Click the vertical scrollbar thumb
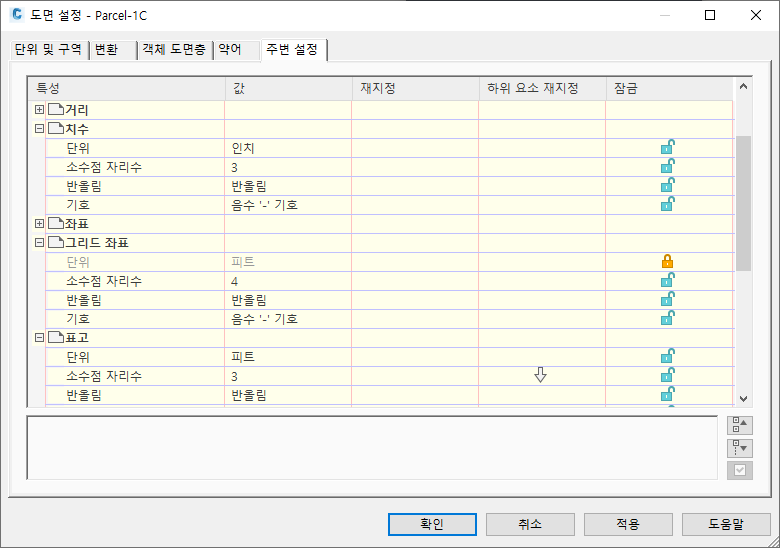The height and width of the screenshot is (548, 780). click(743, 203)
